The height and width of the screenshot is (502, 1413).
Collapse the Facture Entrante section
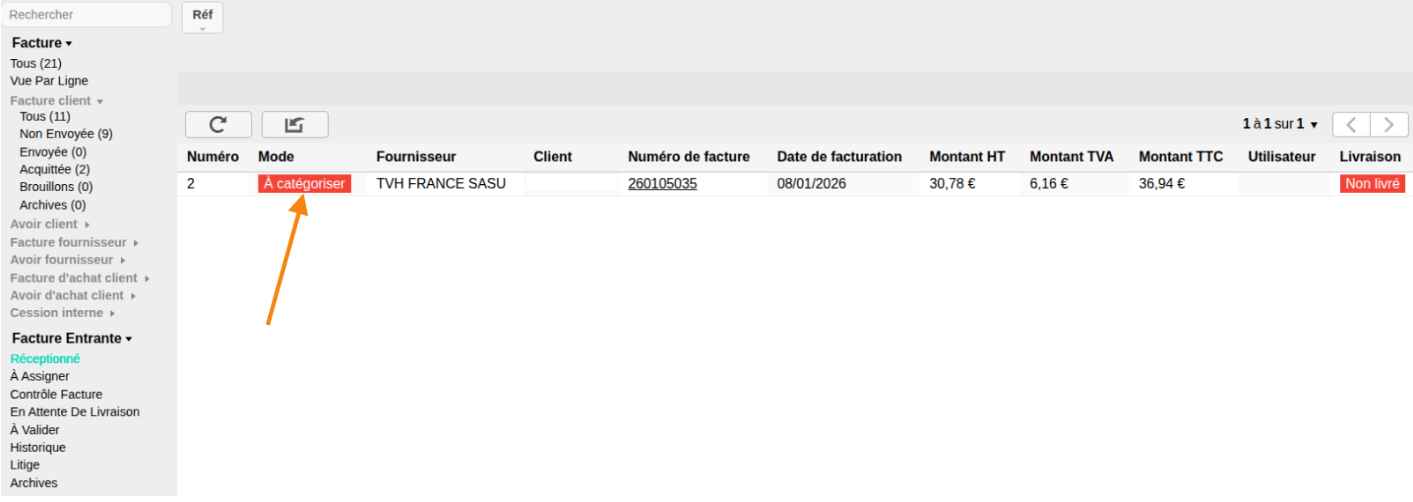(x=72, y=339)
